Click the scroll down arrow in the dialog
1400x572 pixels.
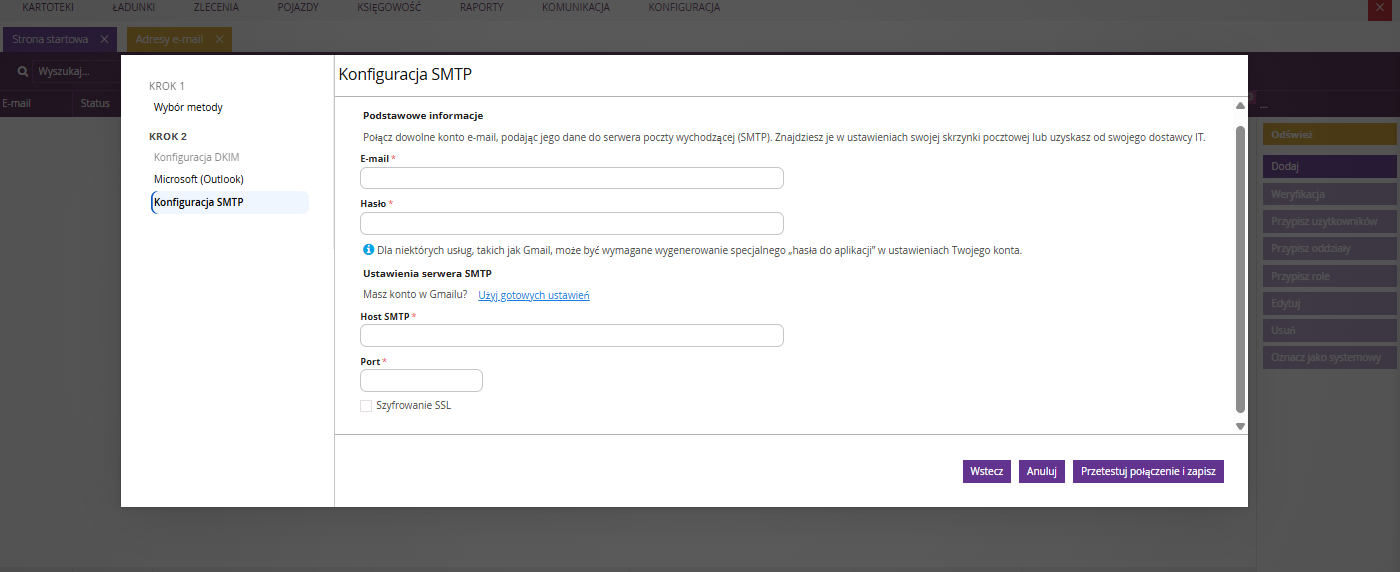point(1240,426)
